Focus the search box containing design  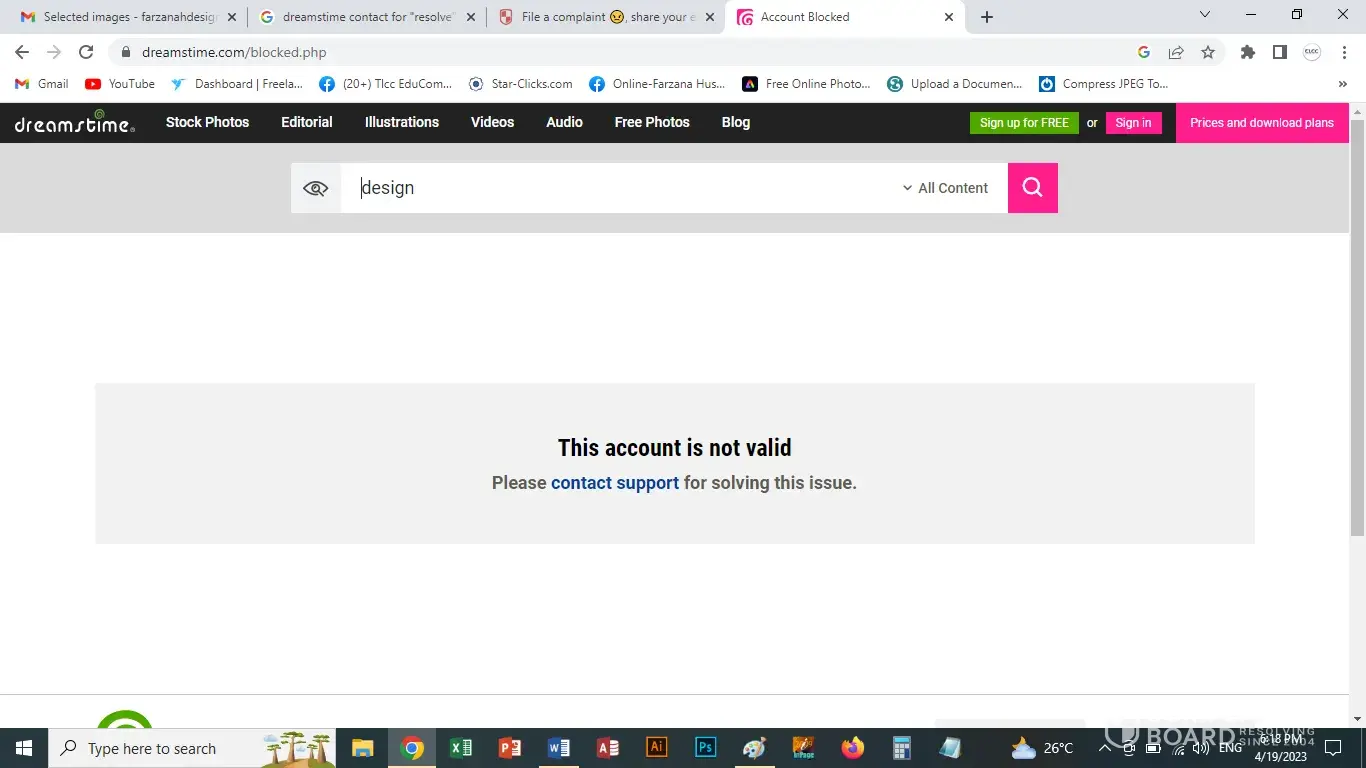click(620, 188)
